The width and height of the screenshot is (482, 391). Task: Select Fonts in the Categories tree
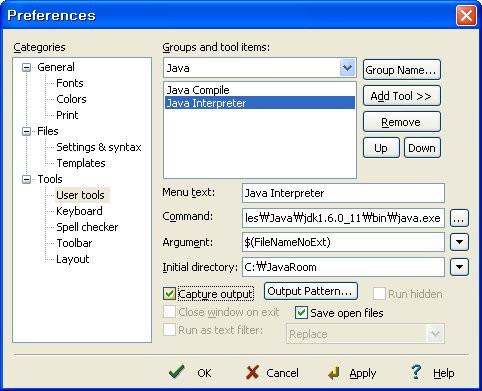coord(70,83)
